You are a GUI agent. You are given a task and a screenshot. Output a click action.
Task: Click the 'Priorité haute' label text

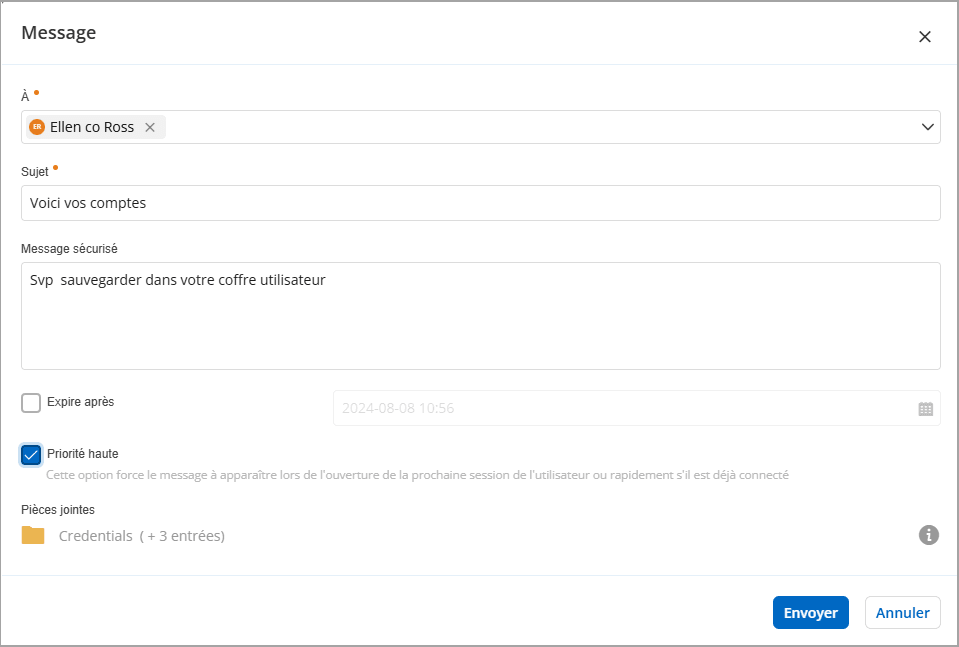pos(83,454)
